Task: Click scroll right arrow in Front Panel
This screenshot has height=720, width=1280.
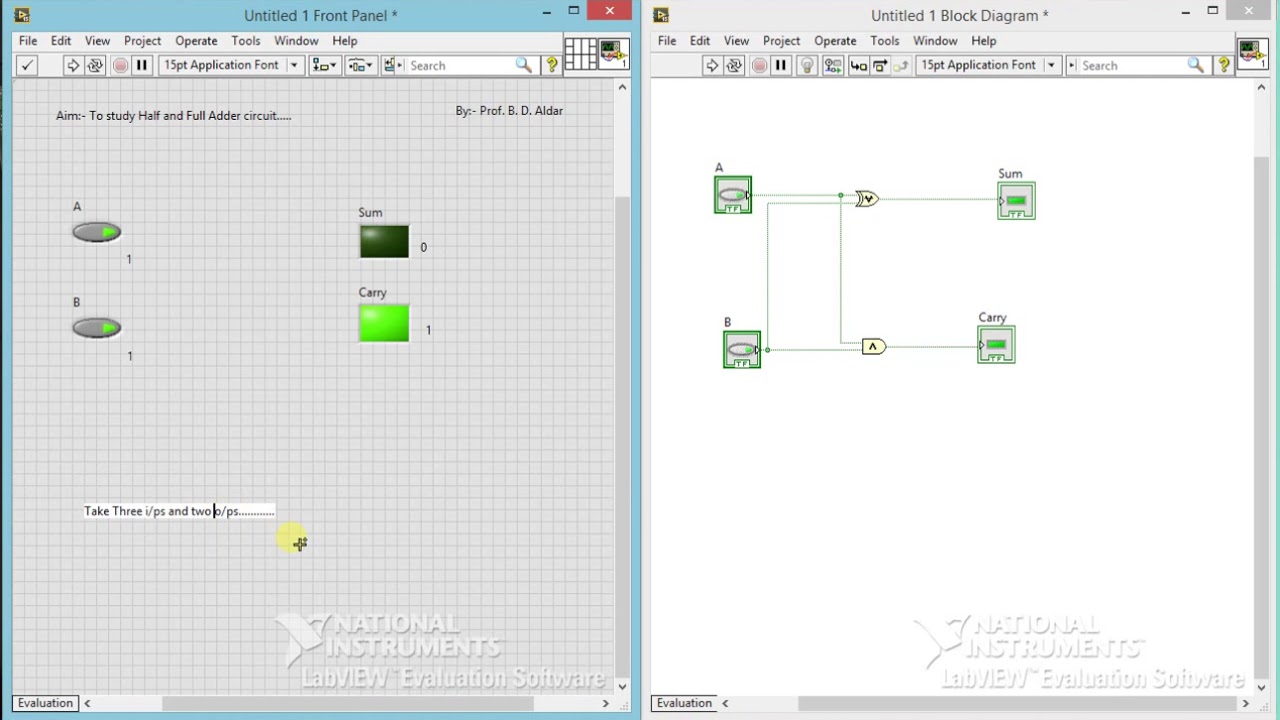Action: pyautogui.click(x=605, y=703)
